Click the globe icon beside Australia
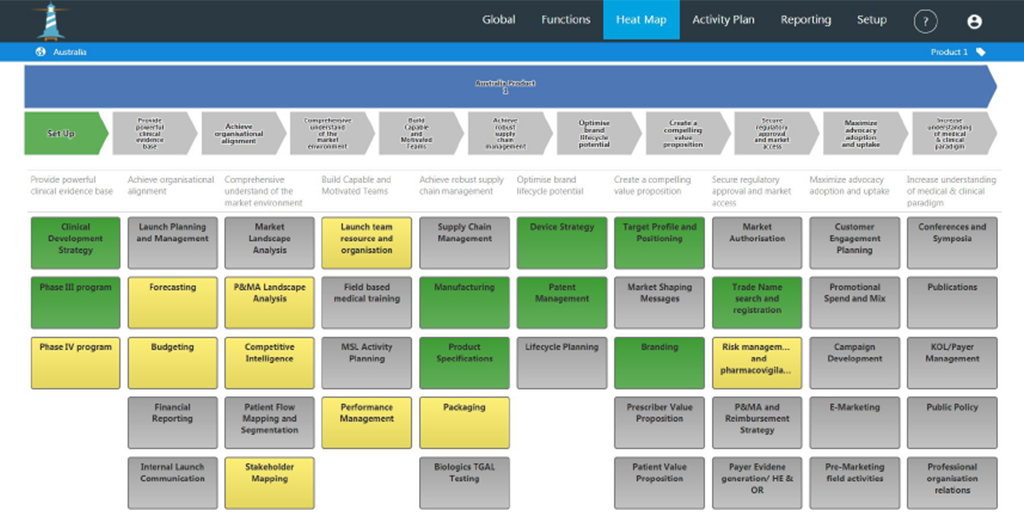Image resolution: width=1024 pixels, height=524 pixels. (41, 52)
